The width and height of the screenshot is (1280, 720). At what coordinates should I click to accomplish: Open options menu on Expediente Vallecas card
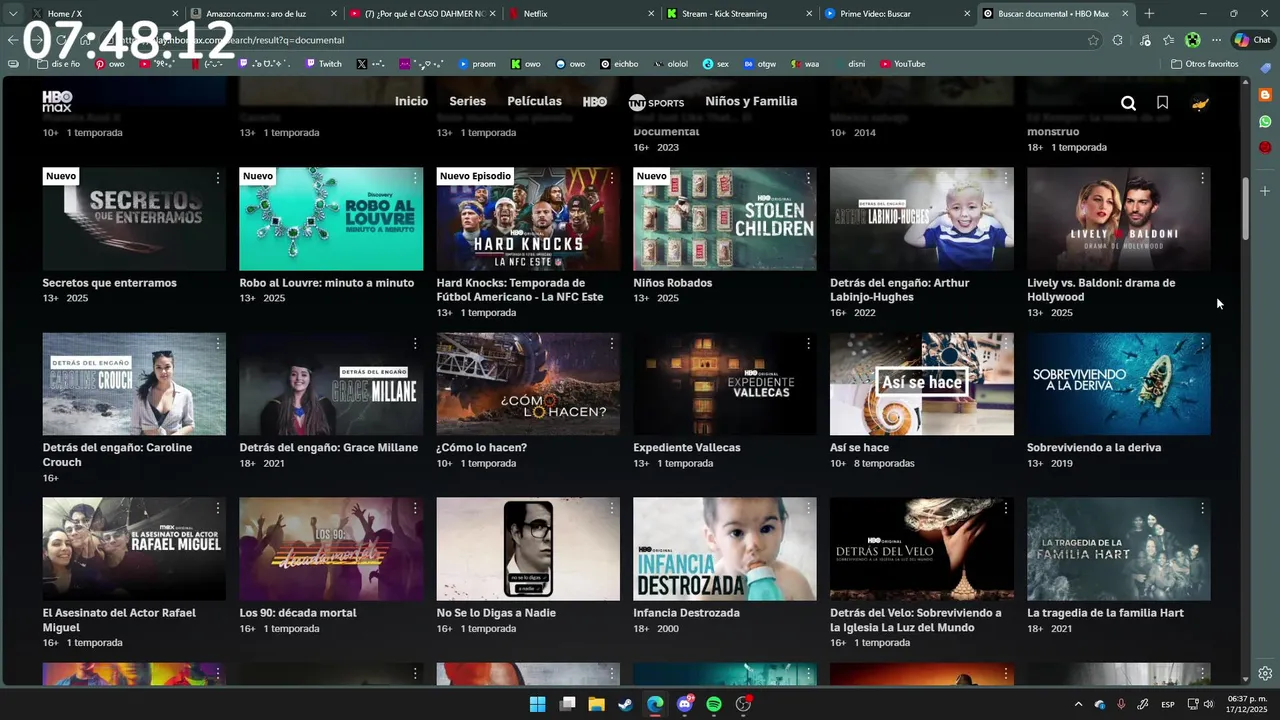click(809, 343)
